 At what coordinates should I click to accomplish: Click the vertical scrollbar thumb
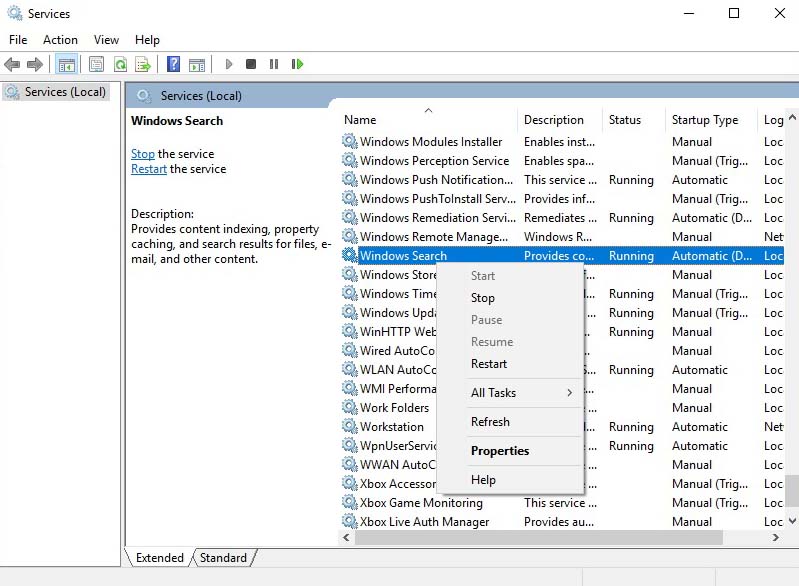[792, 490]
